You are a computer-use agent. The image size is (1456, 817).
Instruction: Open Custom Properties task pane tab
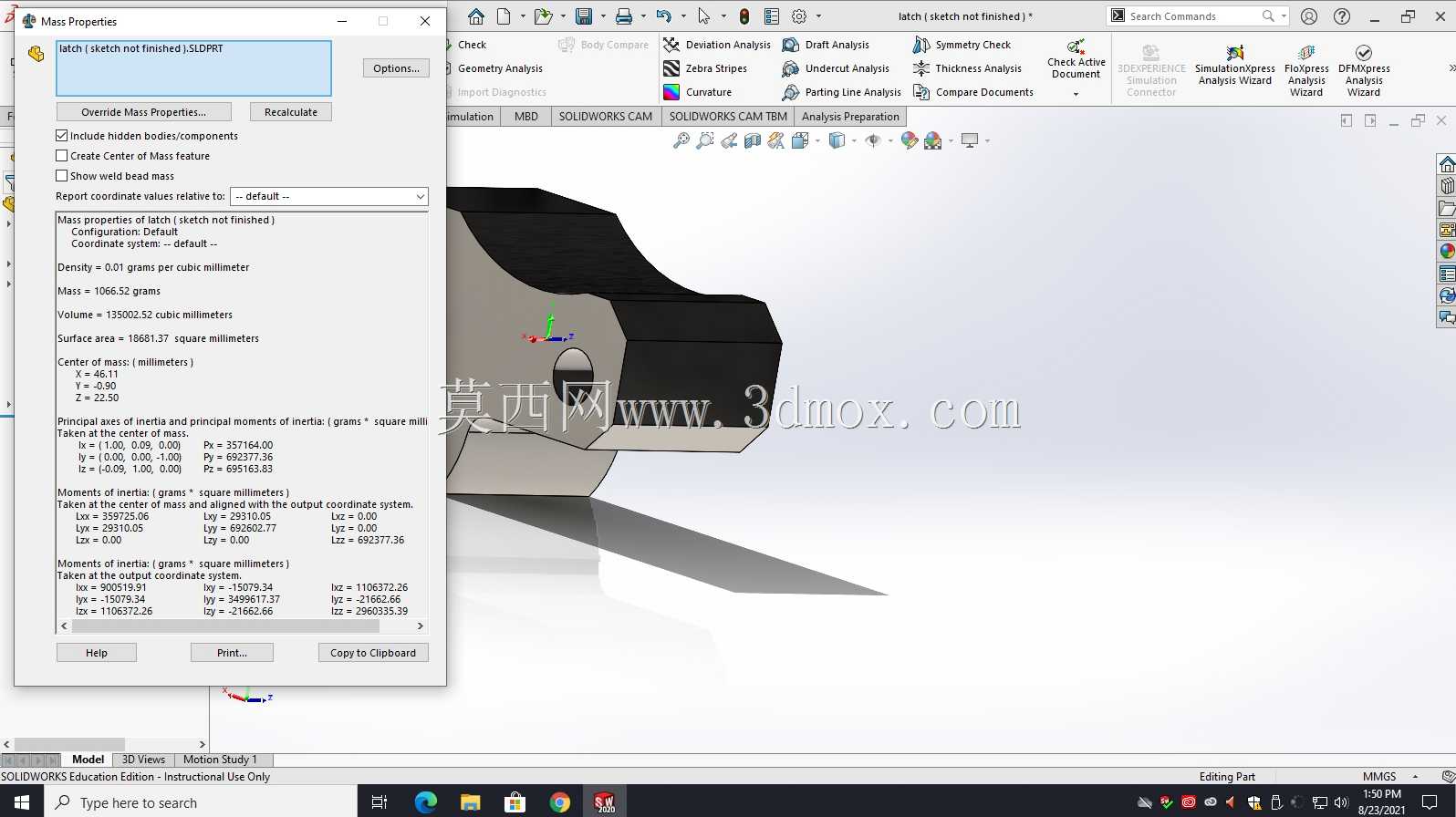point(1447,274)
